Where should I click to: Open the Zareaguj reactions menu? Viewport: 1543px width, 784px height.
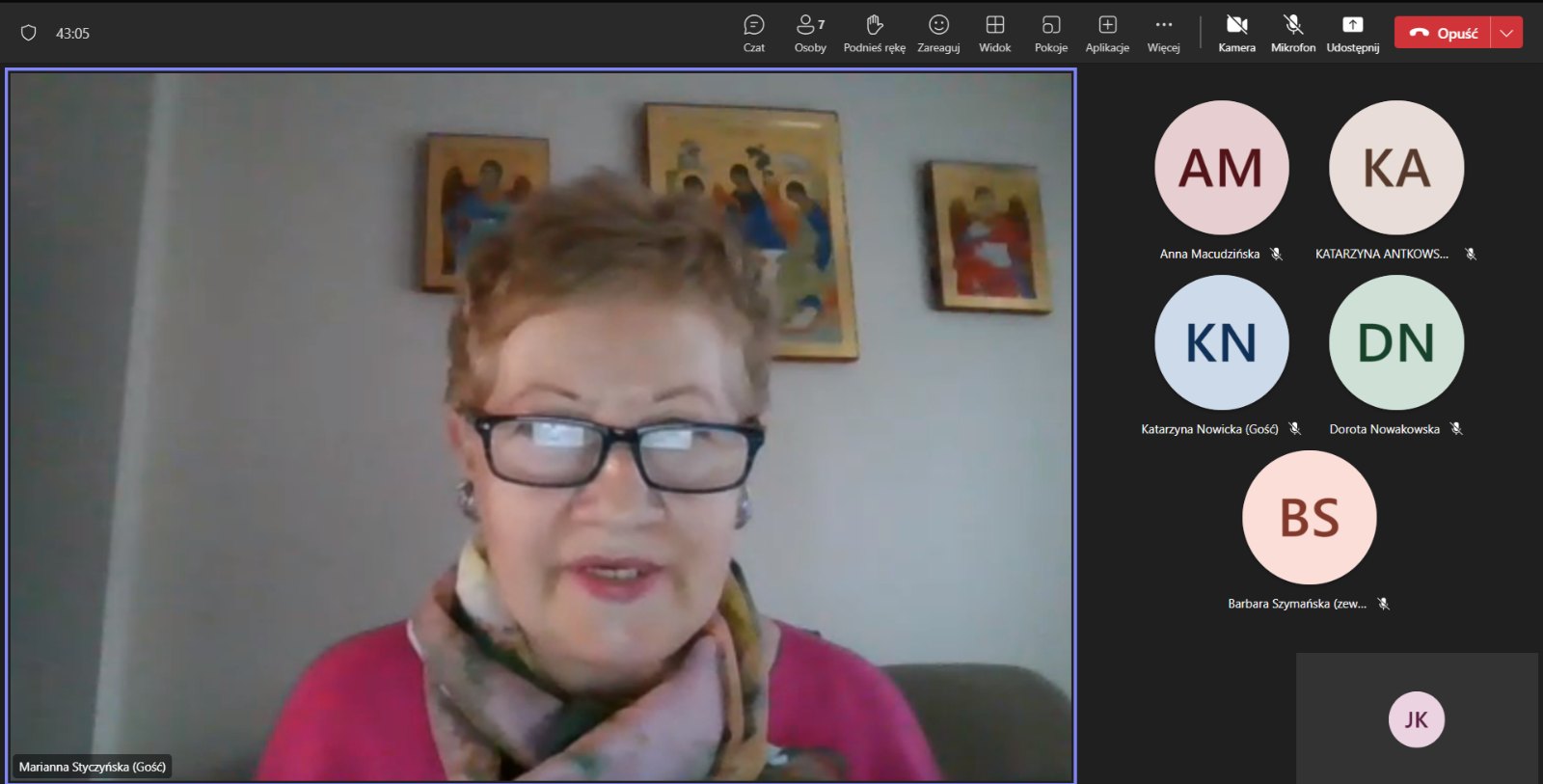point(938,33)
